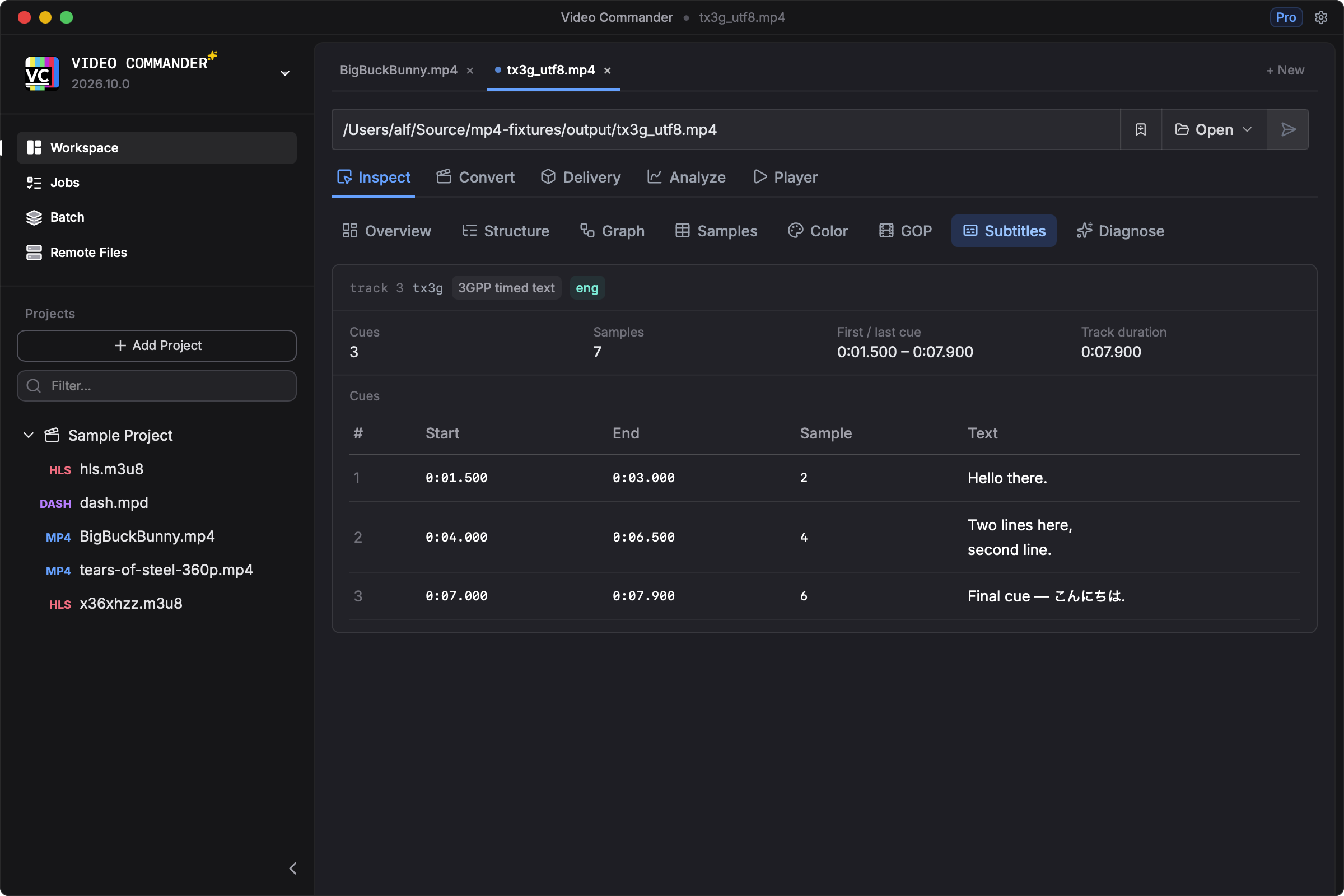The image size is (1344, 896).
Task: Show the Color inspection view
Action: pyautogui.click(x=818, y=231)
